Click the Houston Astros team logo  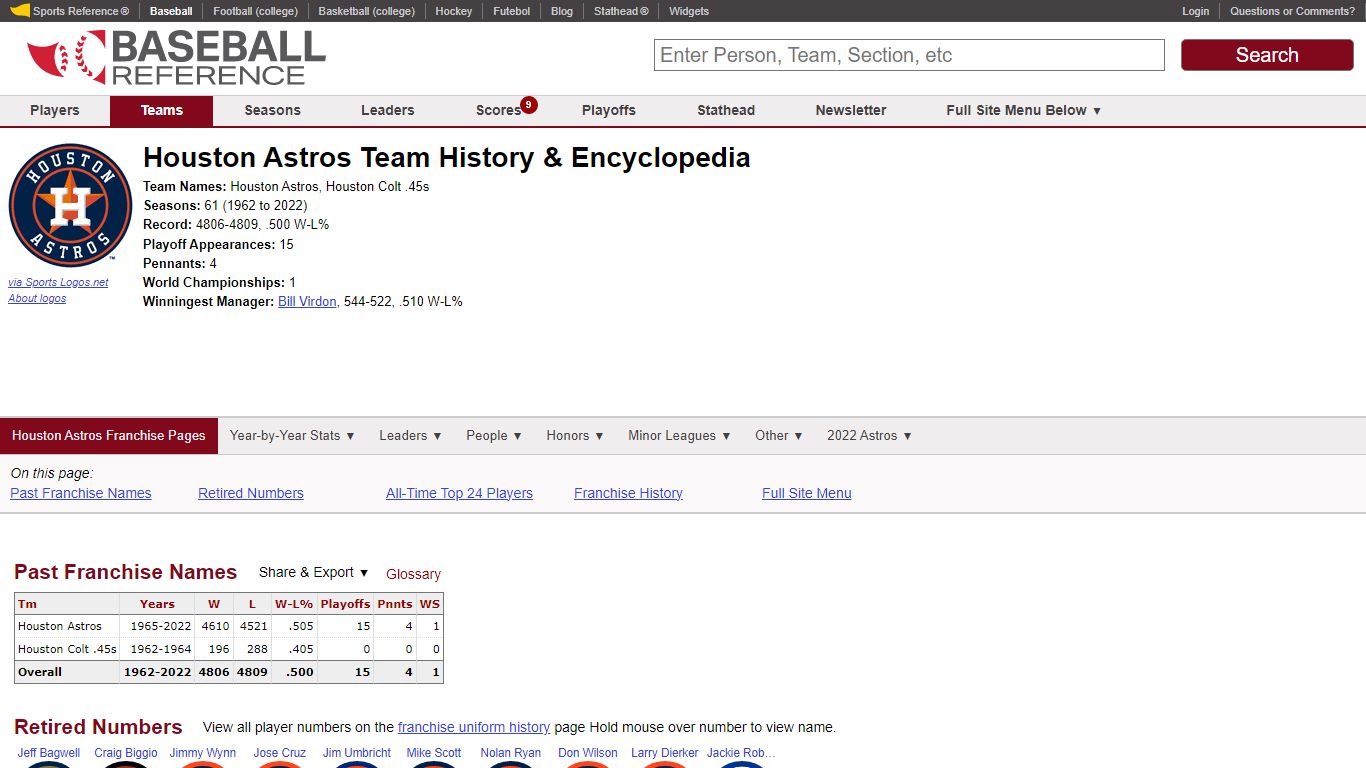tap(70, 205)
